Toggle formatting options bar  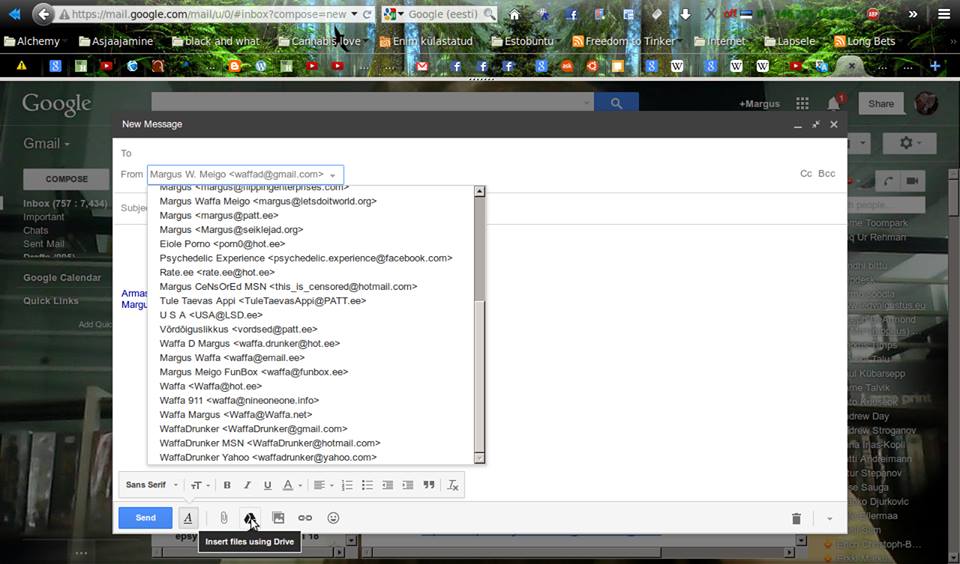coord(188,518)
